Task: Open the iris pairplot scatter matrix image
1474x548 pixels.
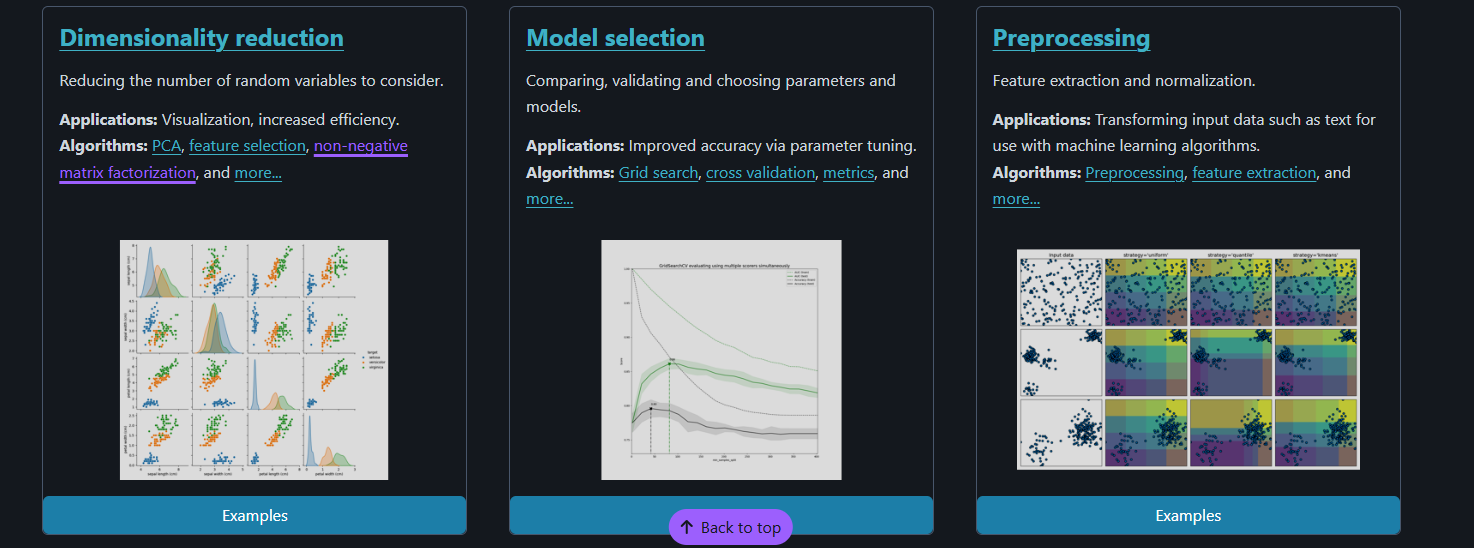Action: pos(254,360)
